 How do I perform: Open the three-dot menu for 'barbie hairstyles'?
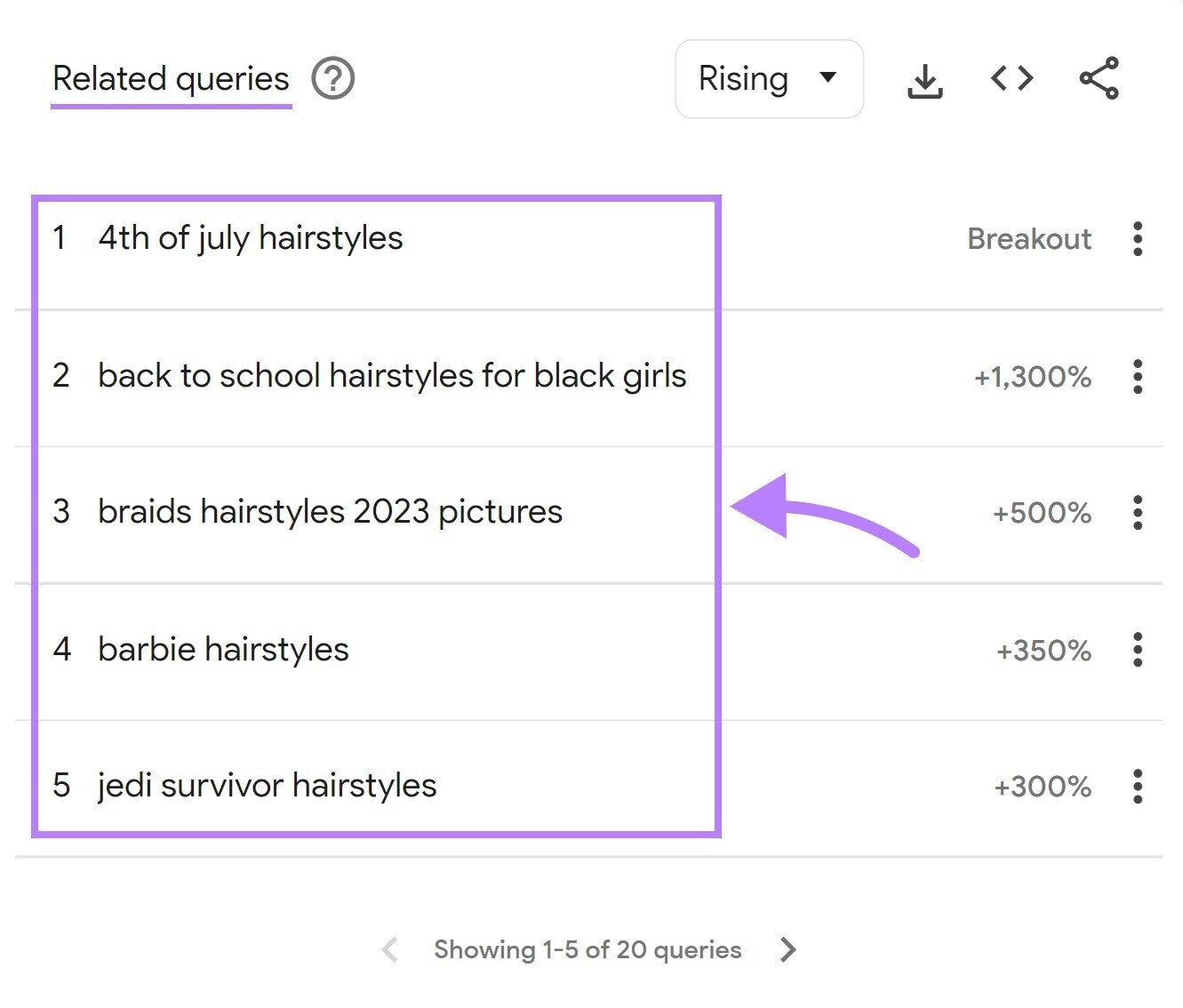pos(1138,651)
